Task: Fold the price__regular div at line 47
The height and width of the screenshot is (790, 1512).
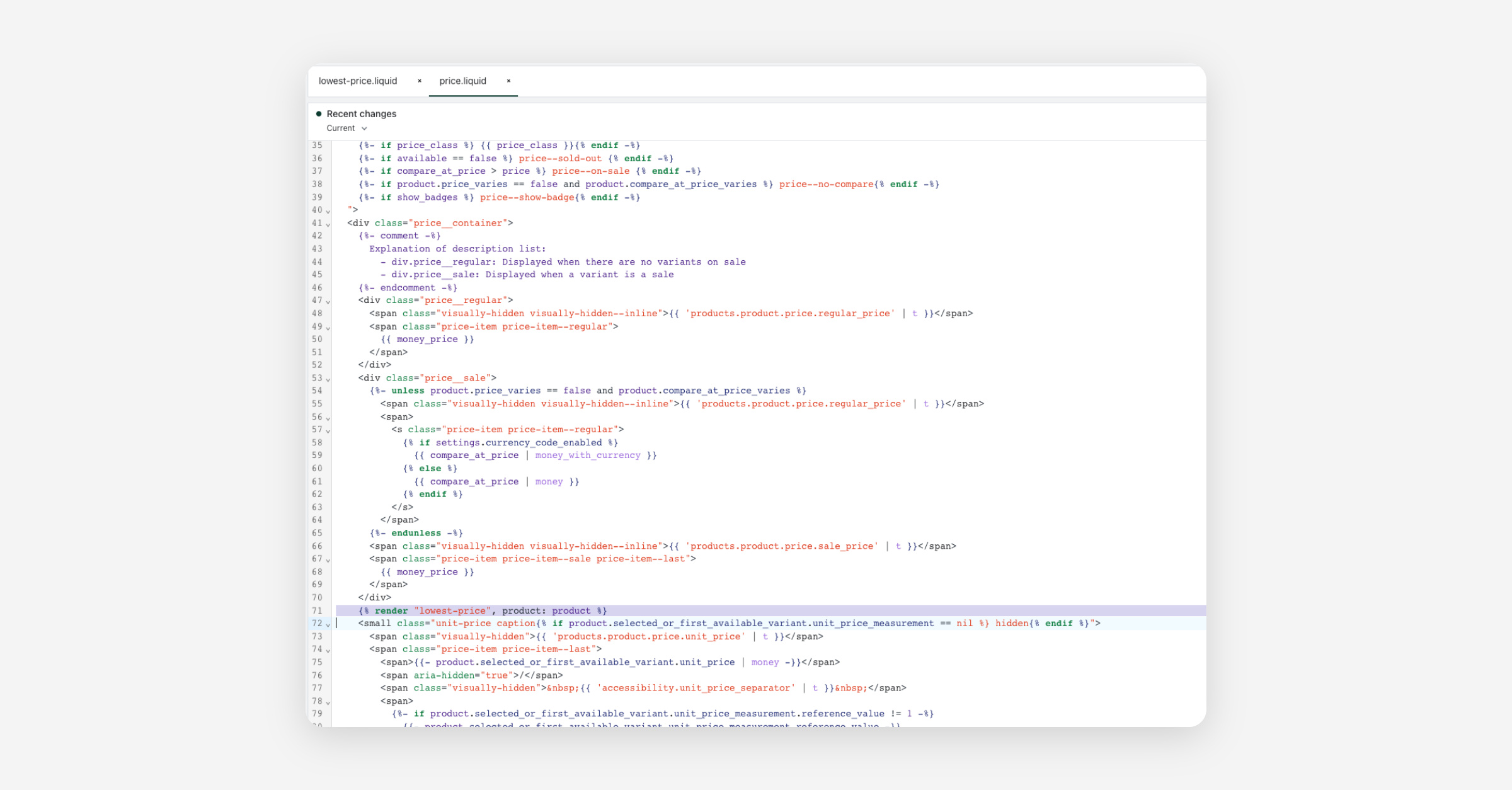Action: click(328, 302)
